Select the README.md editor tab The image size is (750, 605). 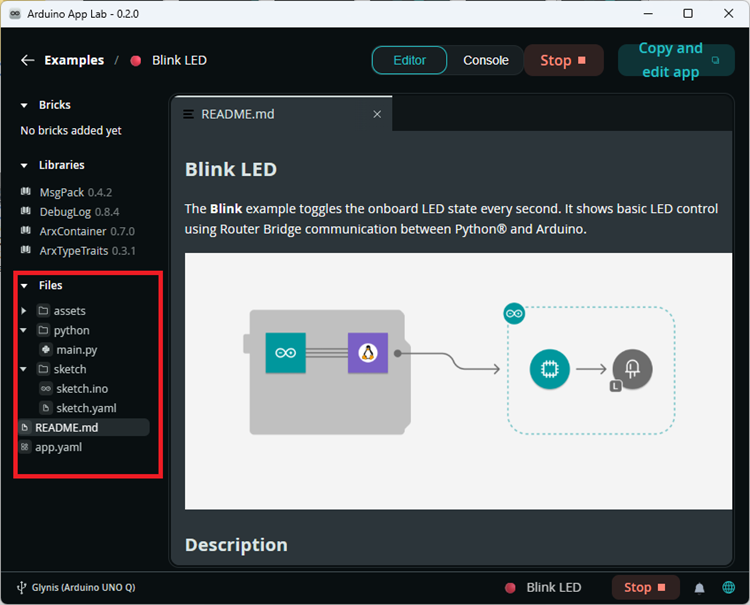pyautogui.click(x=238, y=114)
